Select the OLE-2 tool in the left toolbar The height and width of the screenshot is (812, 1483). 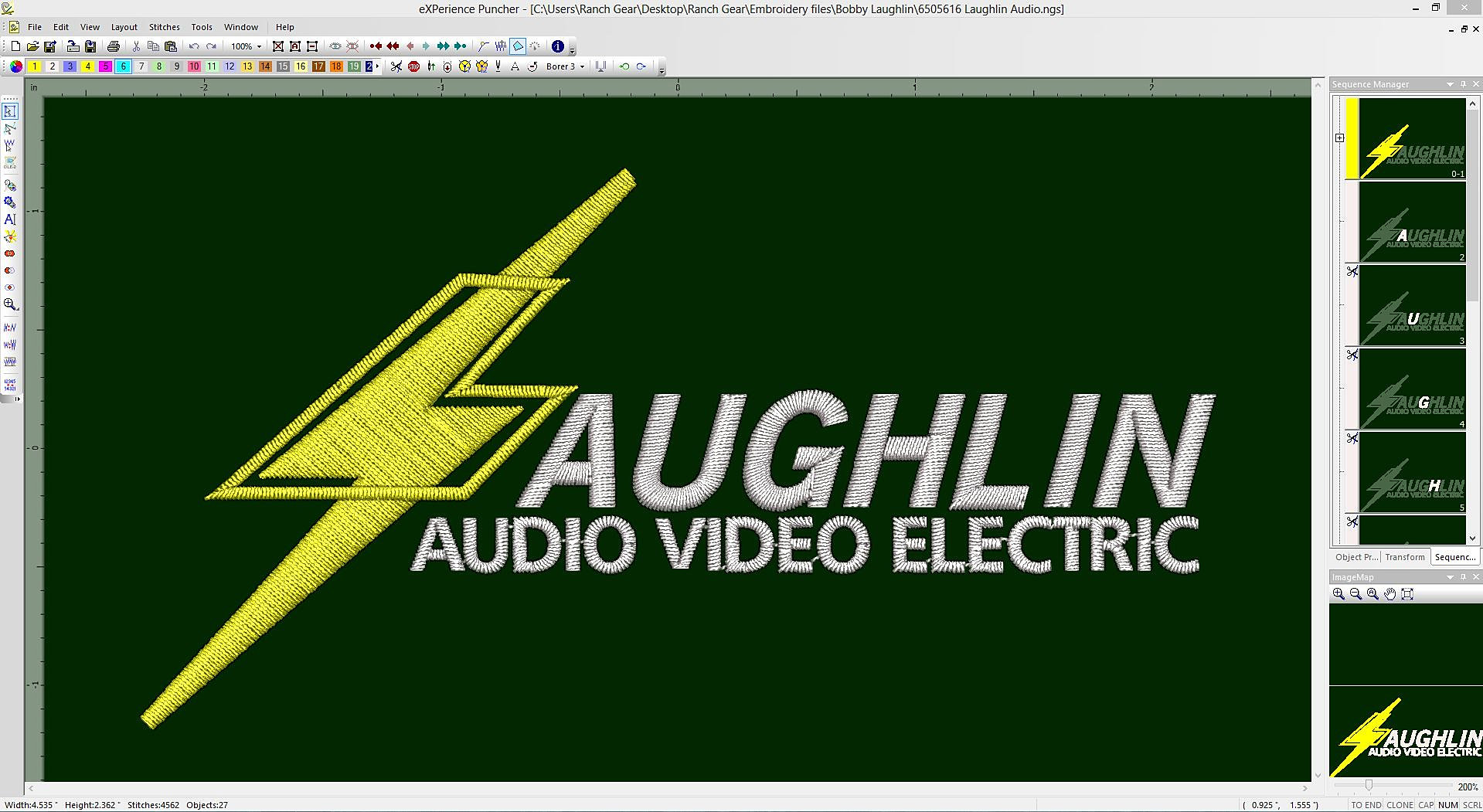pos(10,162)
